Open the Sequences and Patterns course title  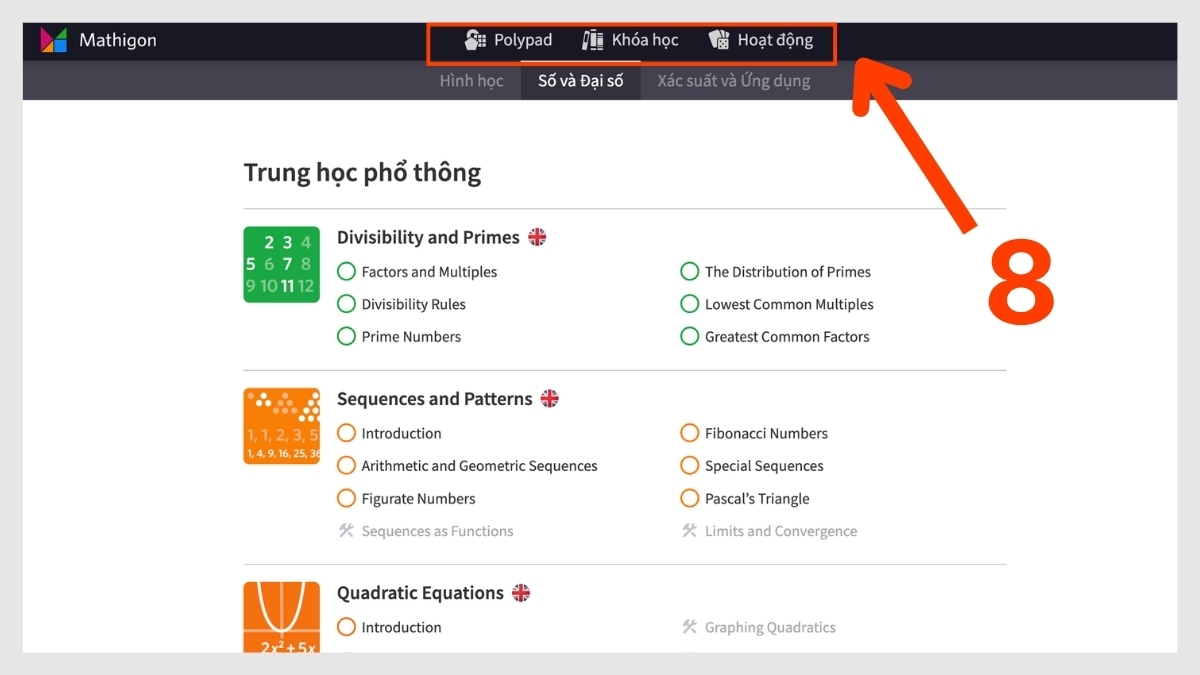tap(434, 399)
